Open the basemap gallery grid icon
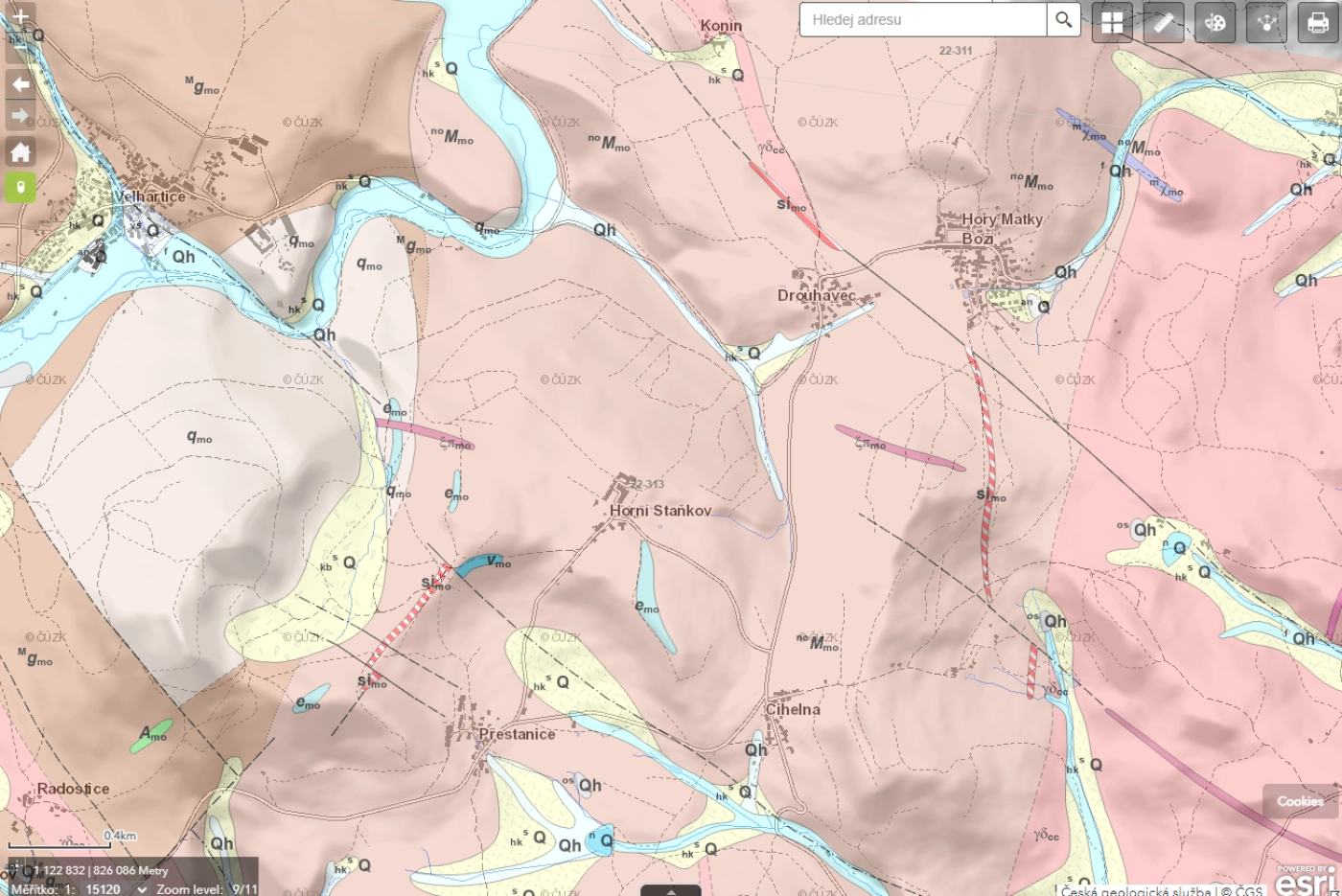The height and width of the screenshot is (896, 1342). tap(1112, 22)
